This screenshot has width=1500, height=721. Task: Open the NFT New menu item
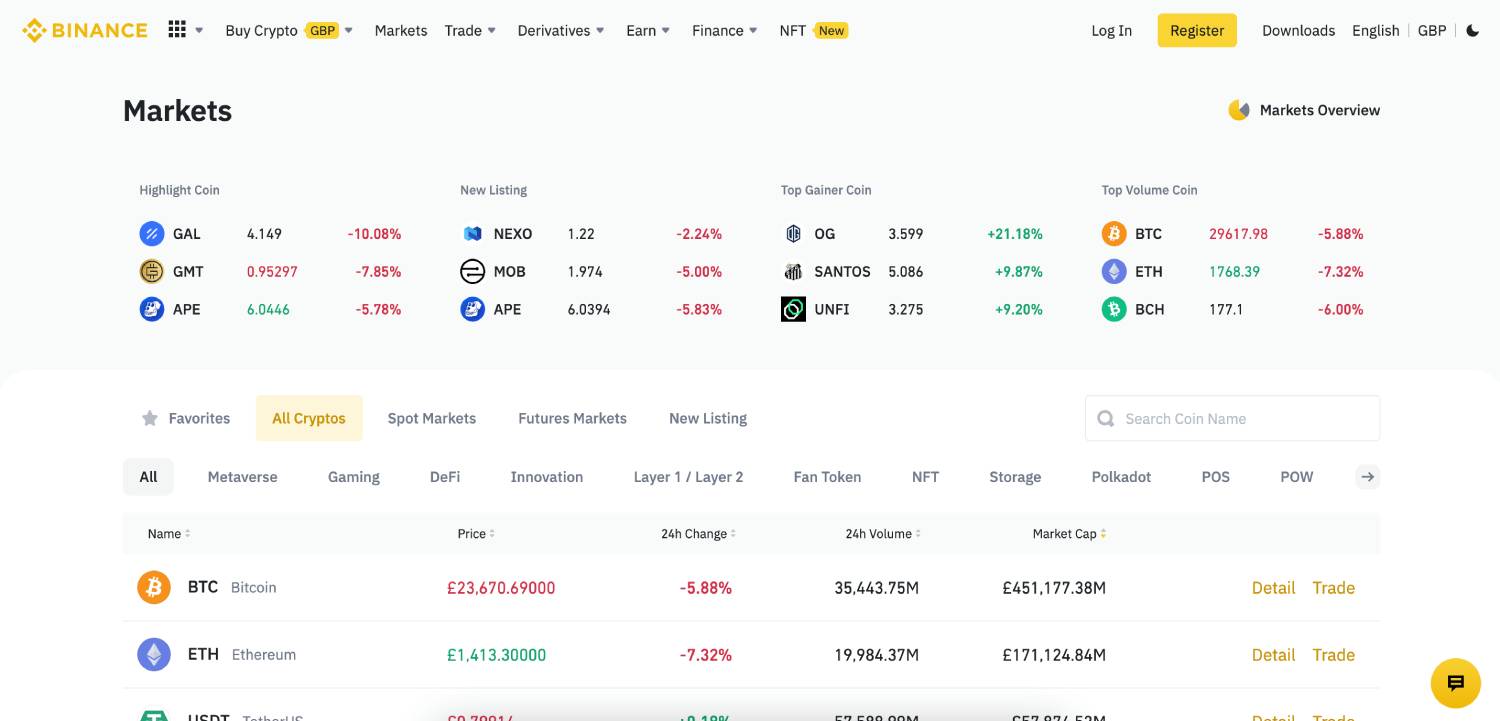[x=813, y=30]
